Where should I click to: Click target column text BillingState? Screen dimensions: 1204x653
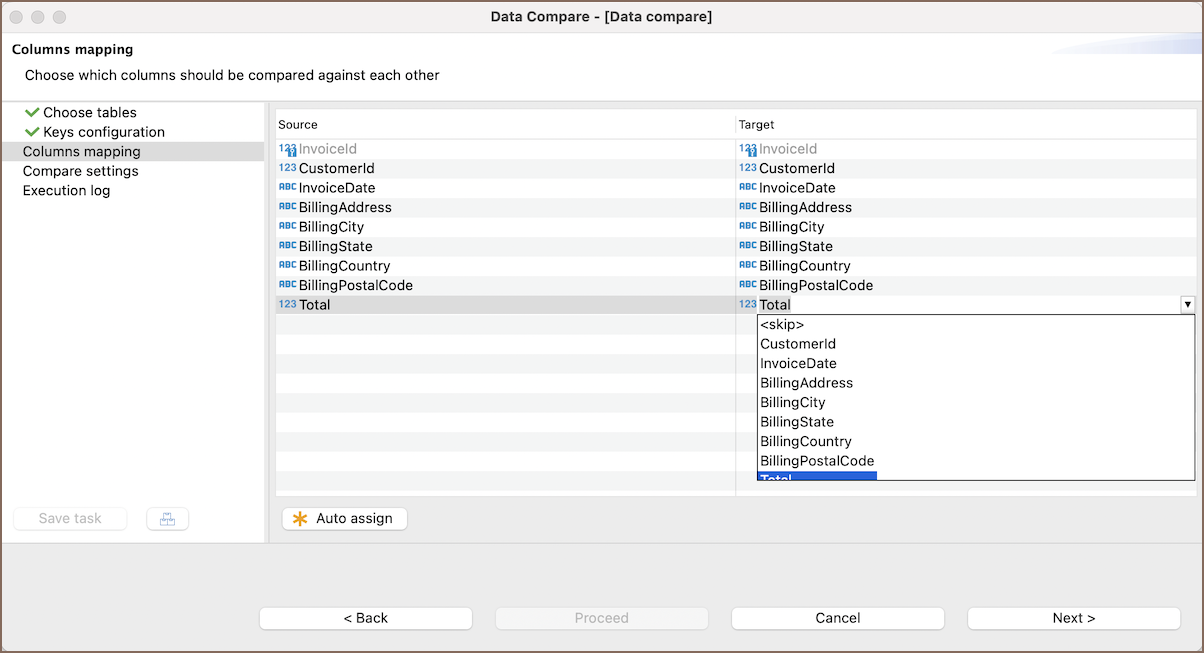click(796, 246)
